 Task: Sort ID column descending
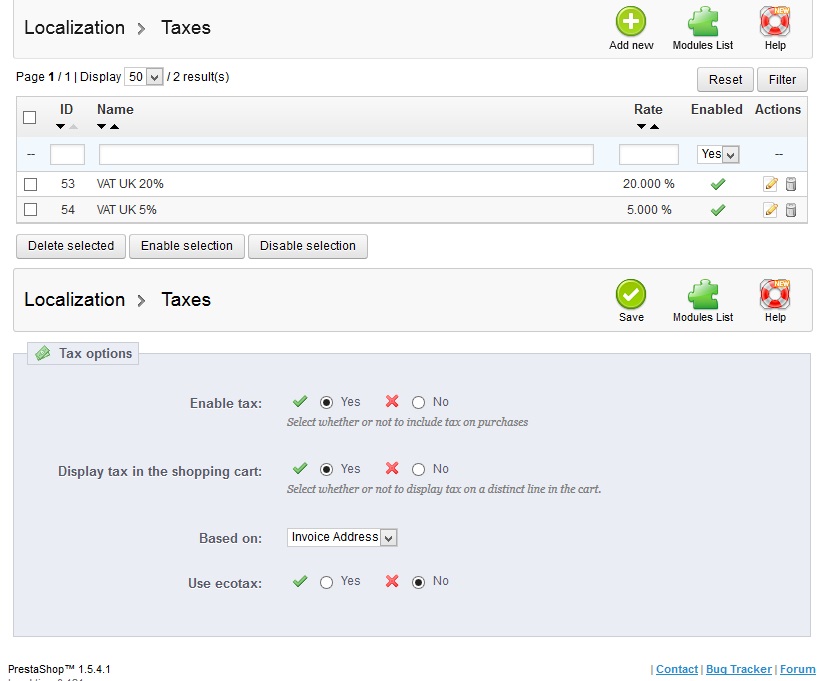[61, 126]
